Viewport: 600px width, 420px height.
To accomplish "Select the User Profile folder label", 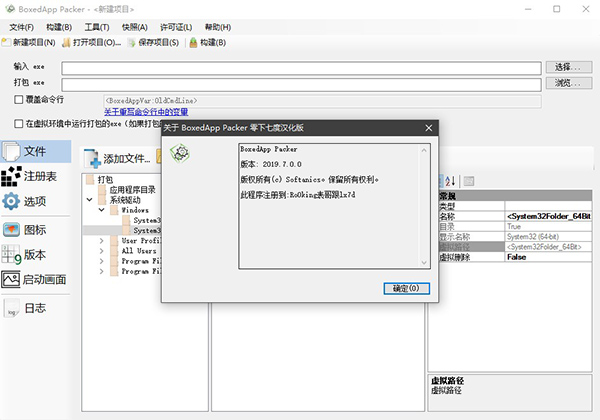I will pos(141,241).
